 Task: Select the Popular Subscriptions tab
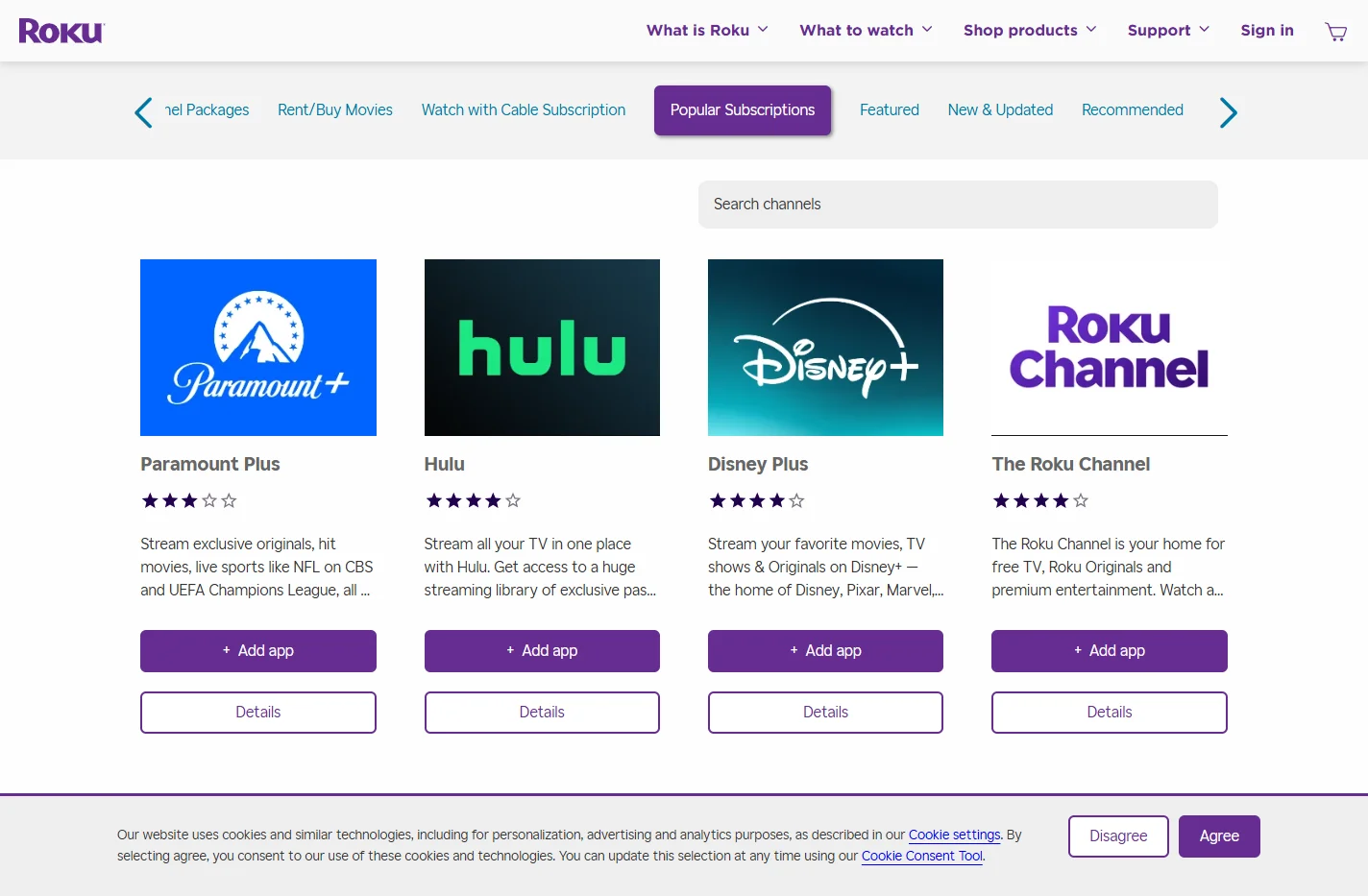click(743, 110)
